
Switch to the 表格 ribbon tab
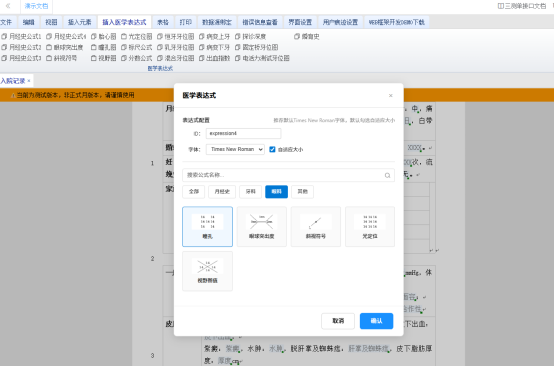tap(163, 22)
